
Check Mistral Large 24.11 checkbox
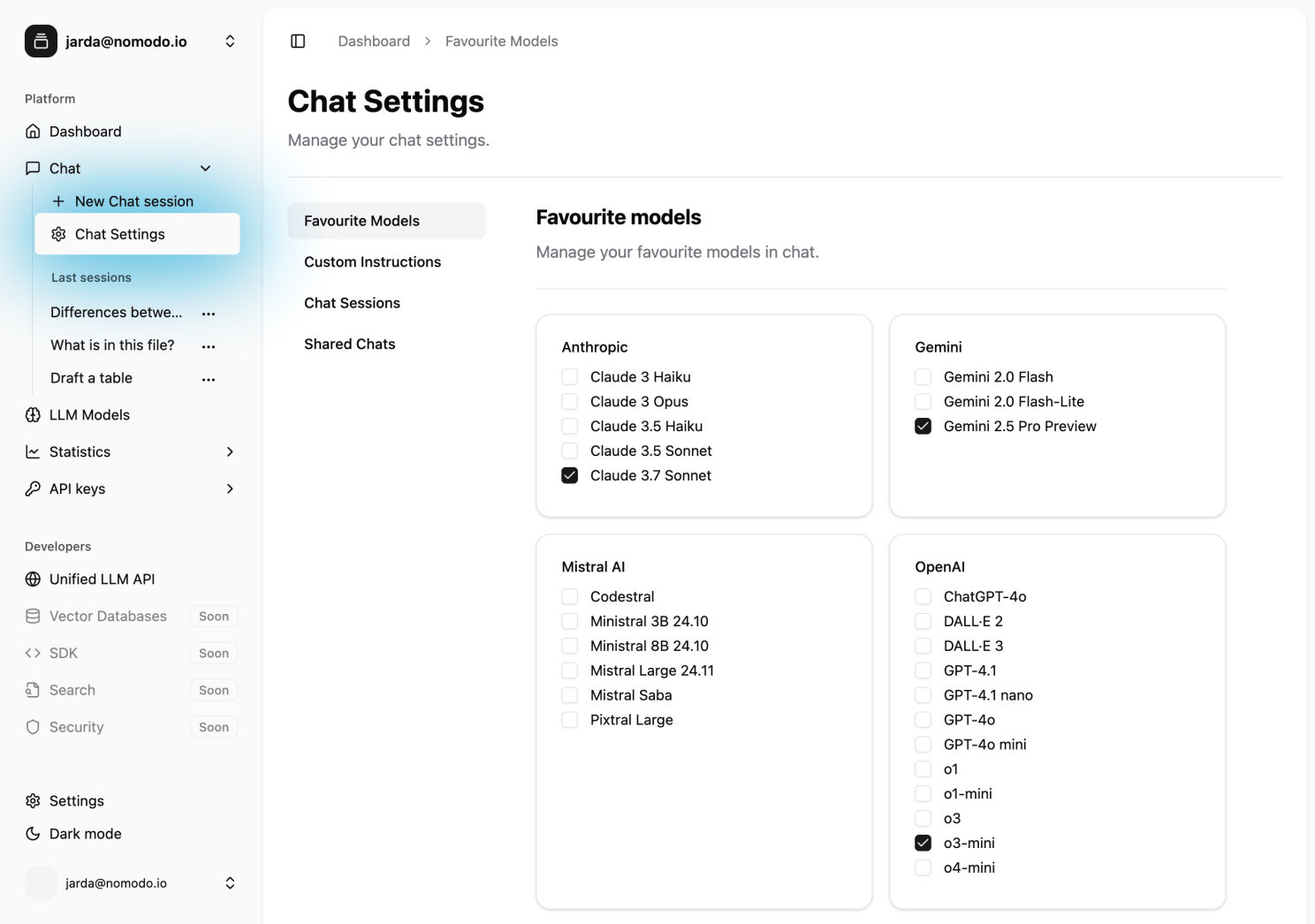(x=570, y=670)
